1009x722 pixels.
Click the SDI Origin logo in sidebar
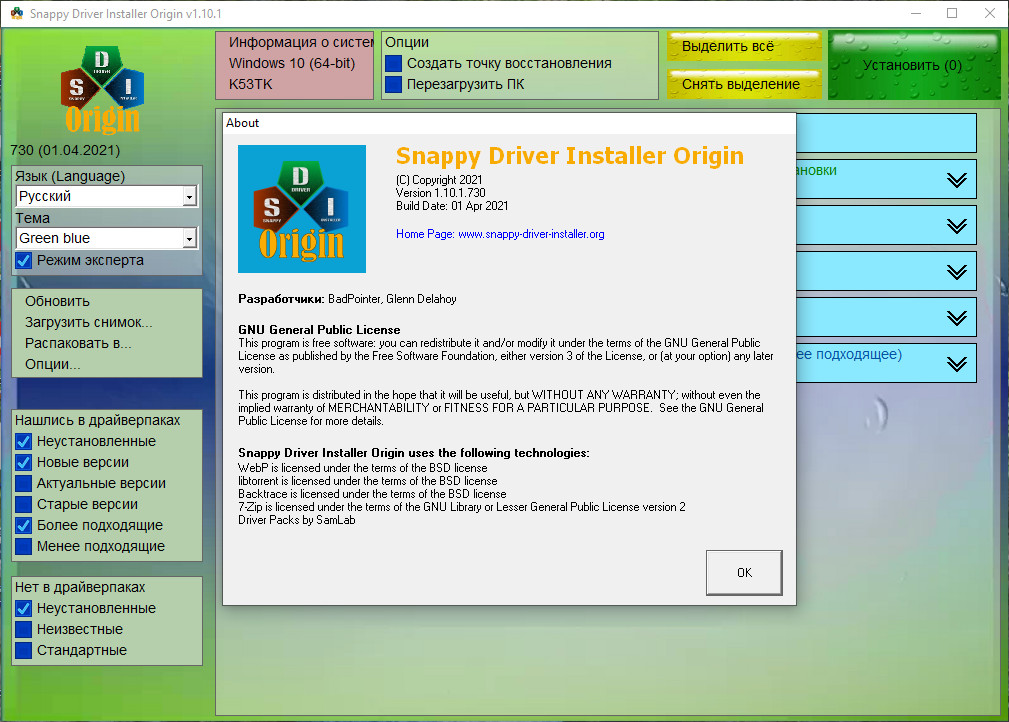[102, 88]
